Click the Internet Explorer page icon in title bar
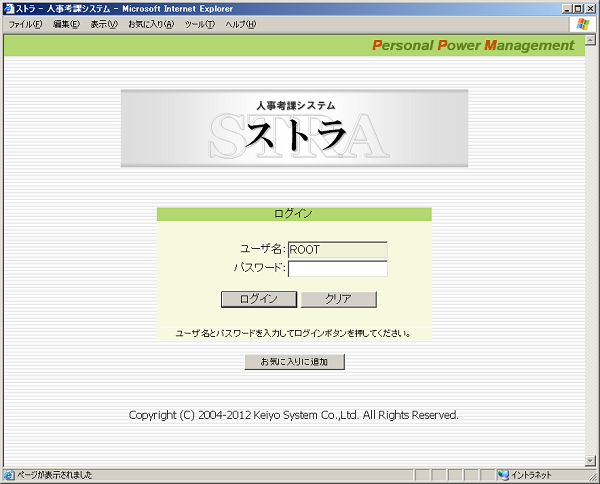This screenshot has height=484, width=600. coord(9,8)
